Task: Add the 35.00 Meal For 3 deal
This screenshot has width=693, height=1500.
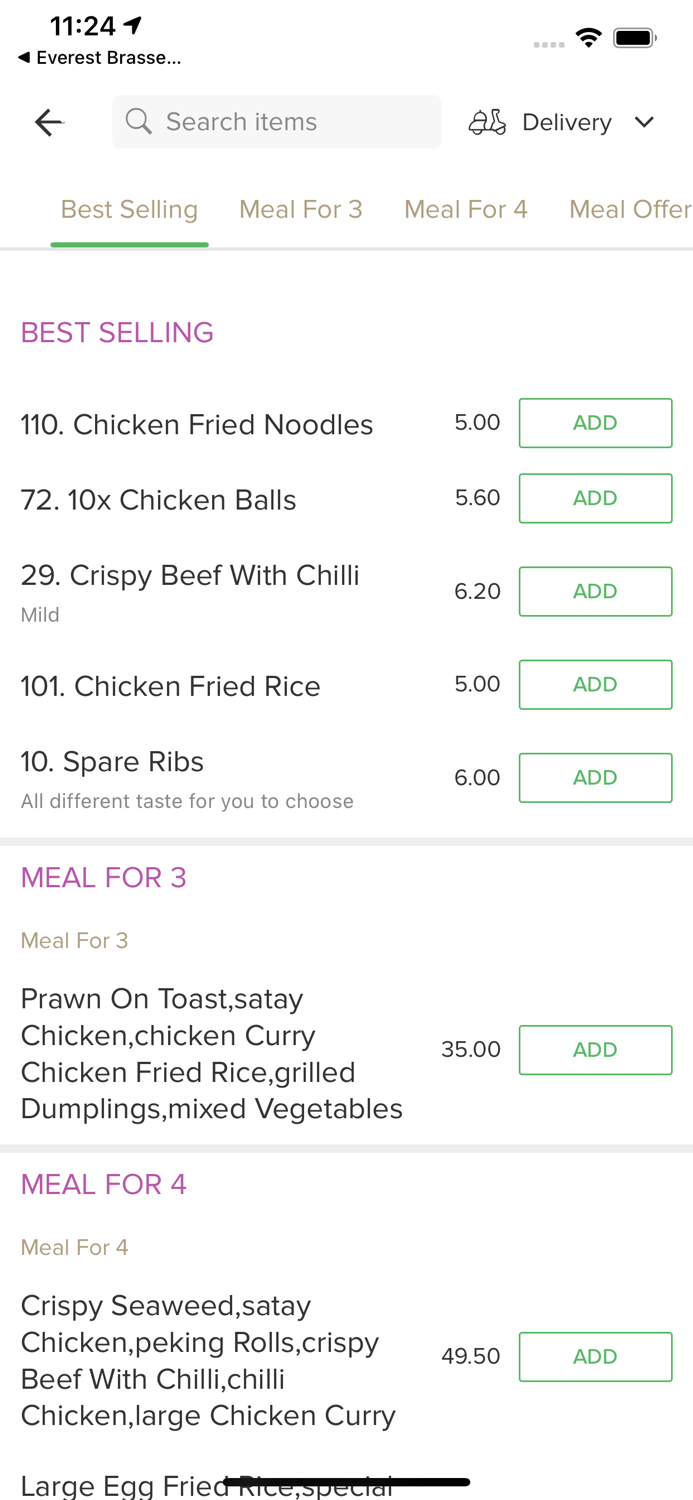Action: [595, 1049]
